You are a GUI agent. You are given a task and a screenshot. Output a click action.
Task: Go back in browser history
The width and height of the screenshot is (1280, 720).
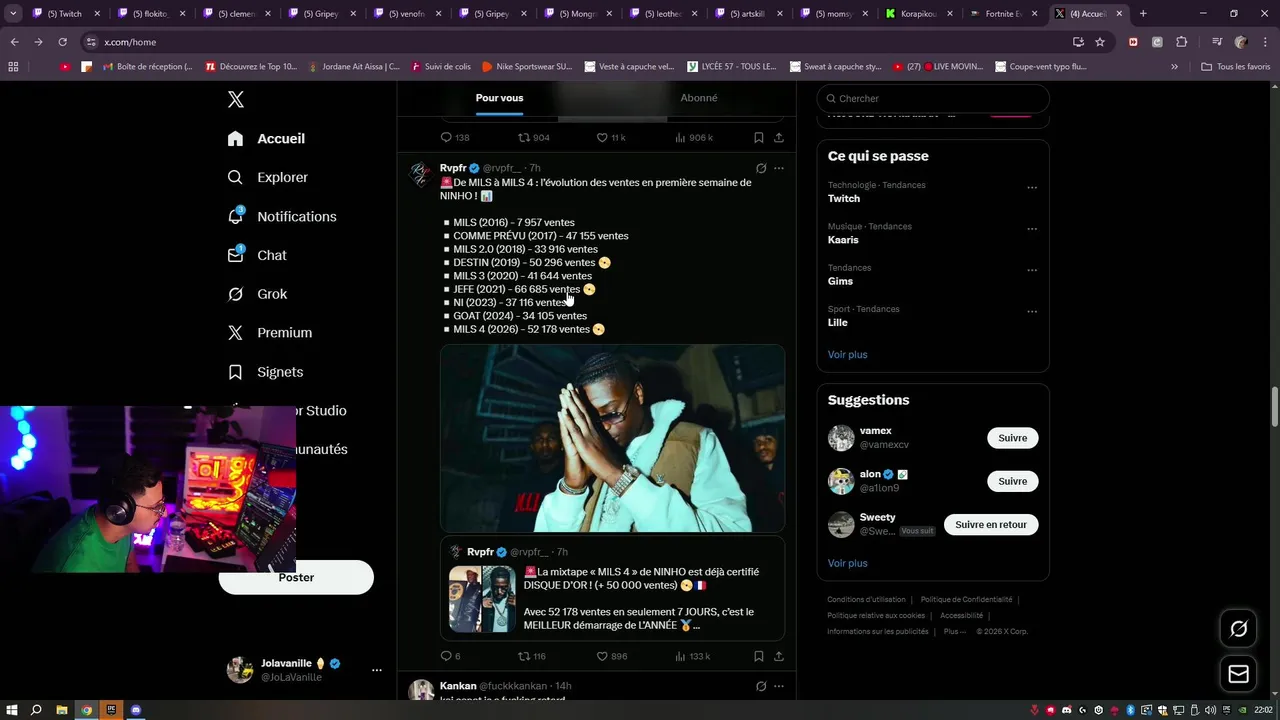tap(14, 42)
